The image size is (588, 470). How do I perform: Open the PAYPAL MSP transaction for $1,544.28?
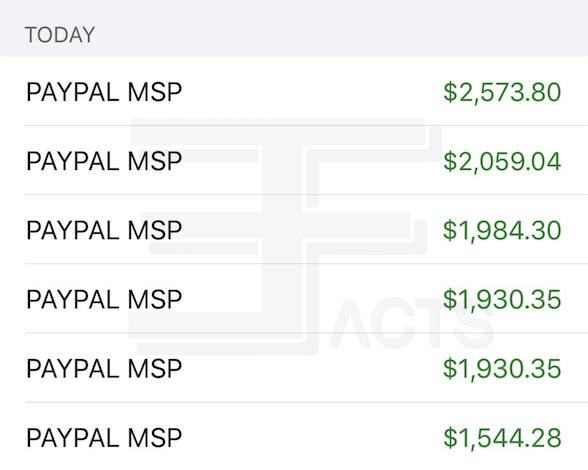[294, 436]
